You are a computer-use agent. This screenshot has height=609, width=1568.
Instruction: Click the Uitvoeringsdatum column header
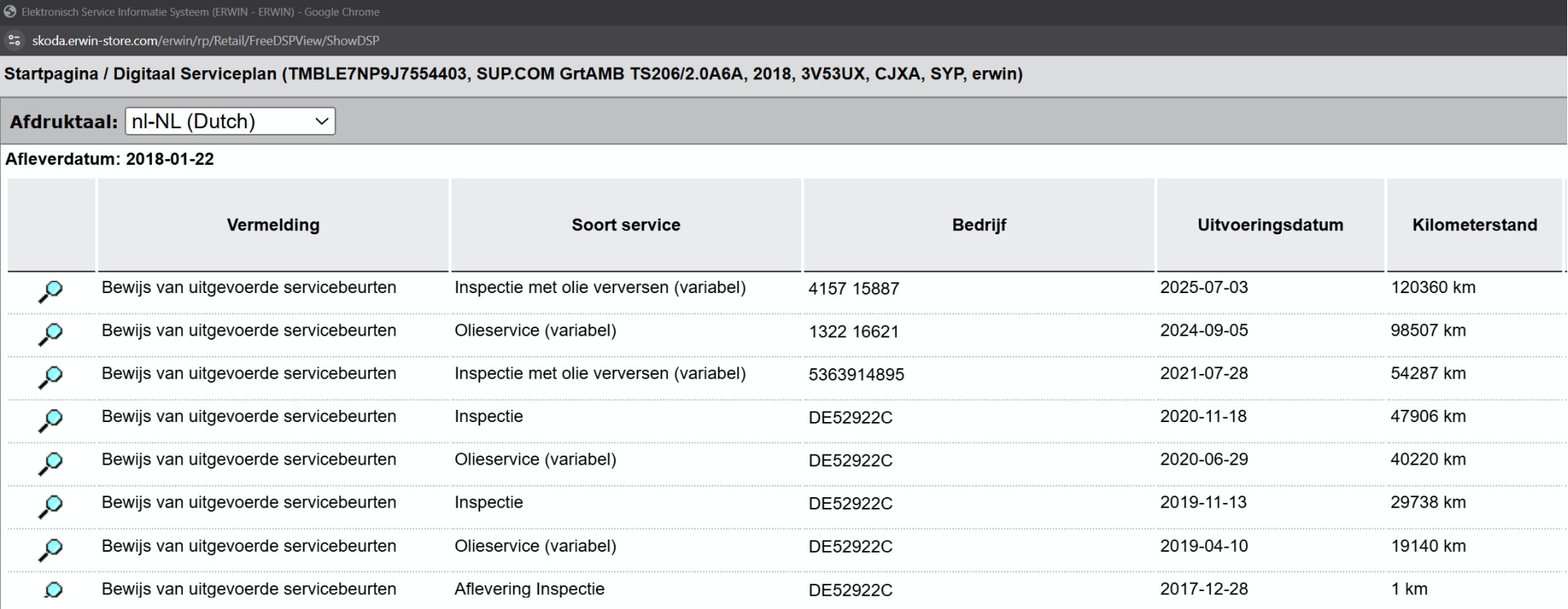[1270, 225]
